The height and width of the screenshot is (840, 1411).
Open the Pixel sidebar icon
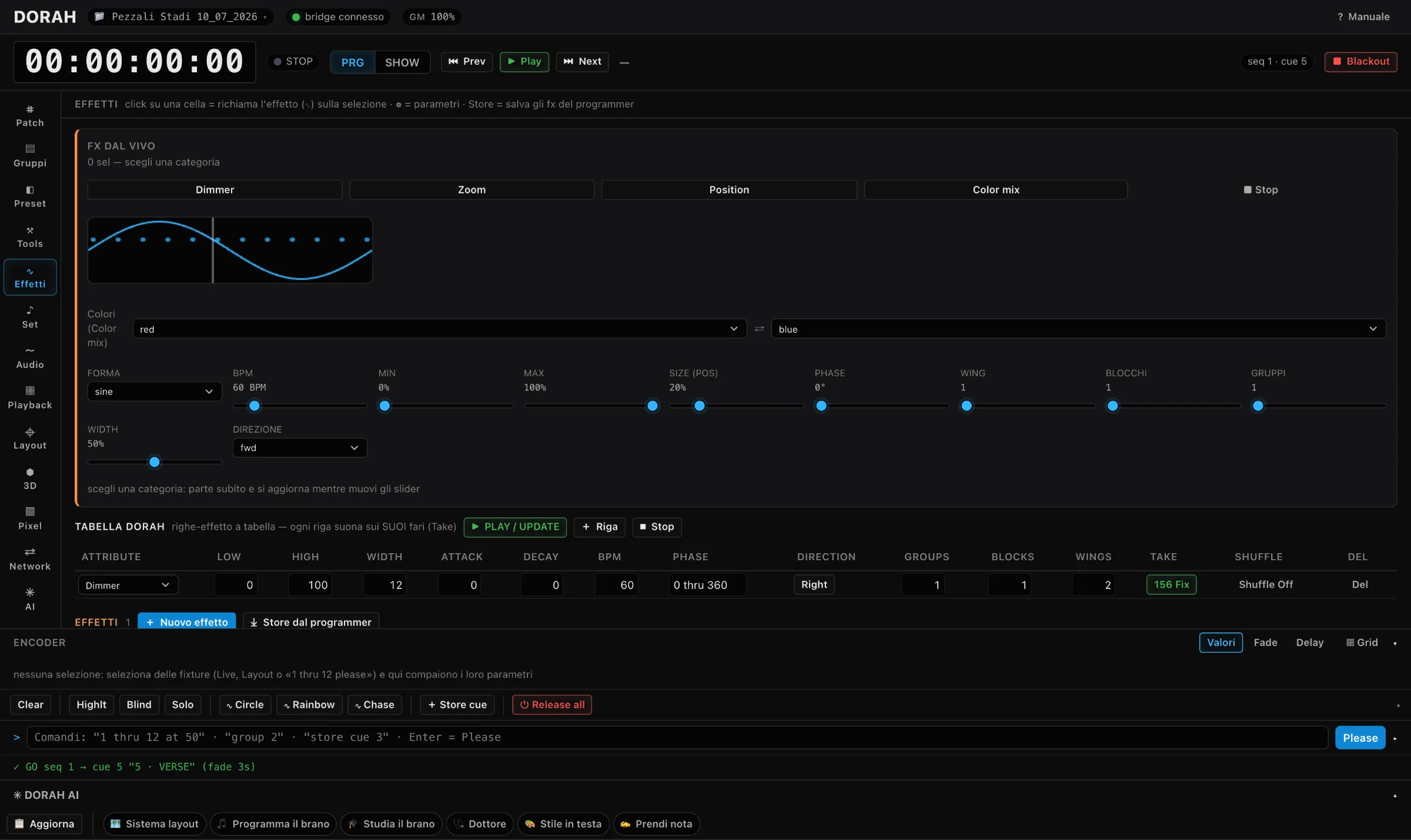click(x=30, y=519)
